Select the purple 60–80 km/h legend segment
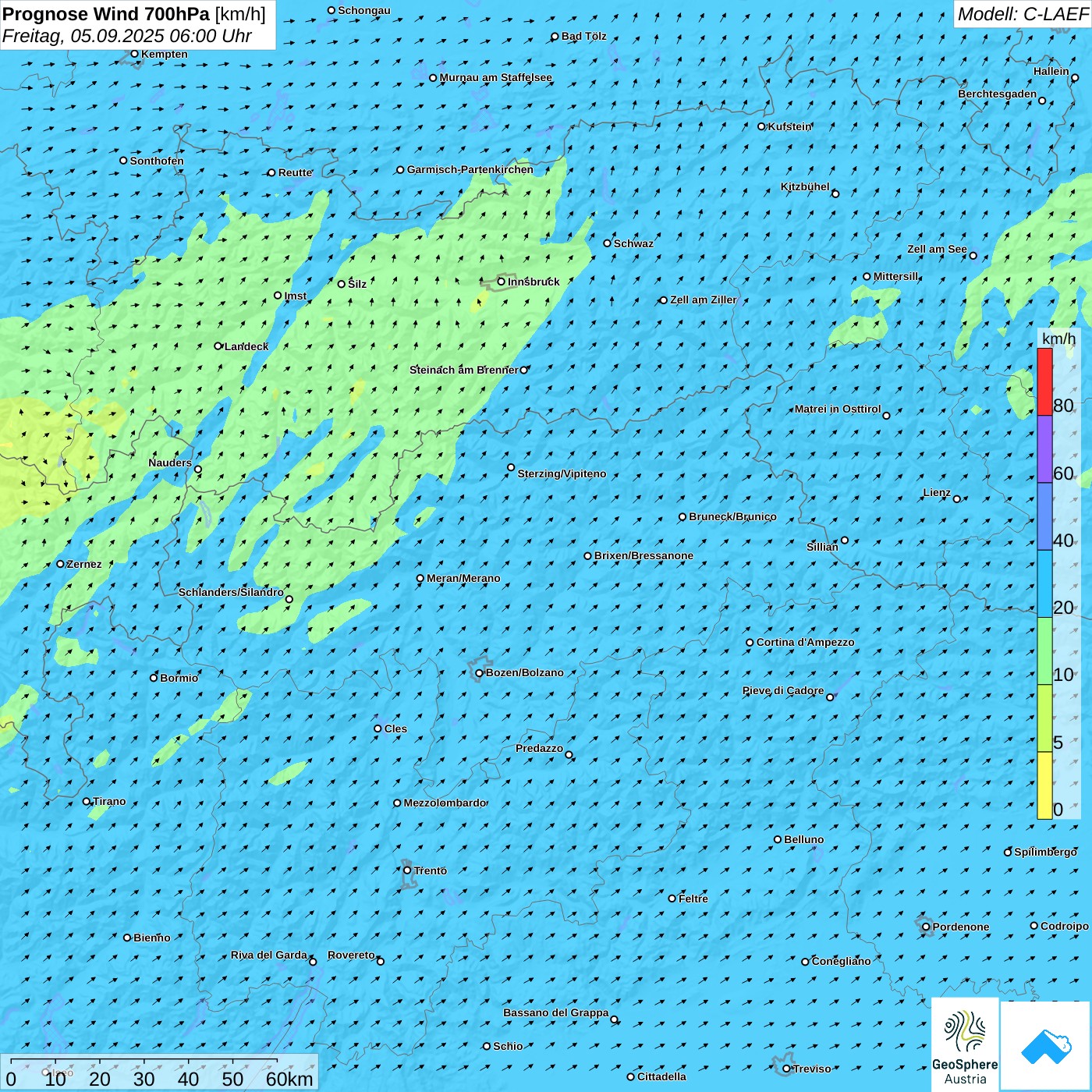Image resolution: width=1092 pixels, height=1092 pixels. pos(1044,449)
